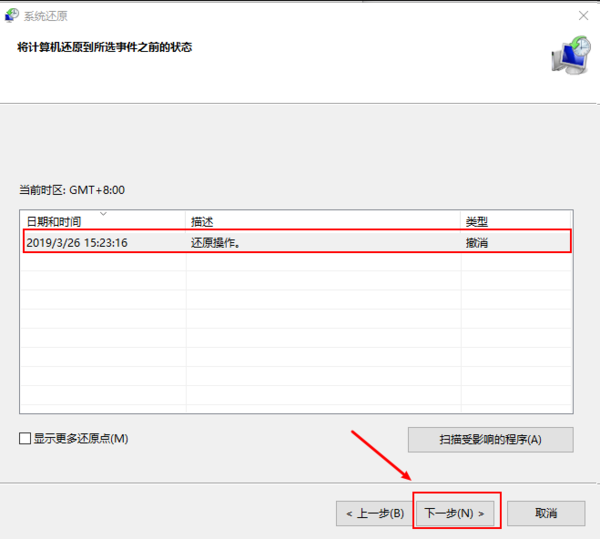This screenshot has height=539, width=600.
Task: Click the 还原操作。 description cell
Action: point(215,243)
